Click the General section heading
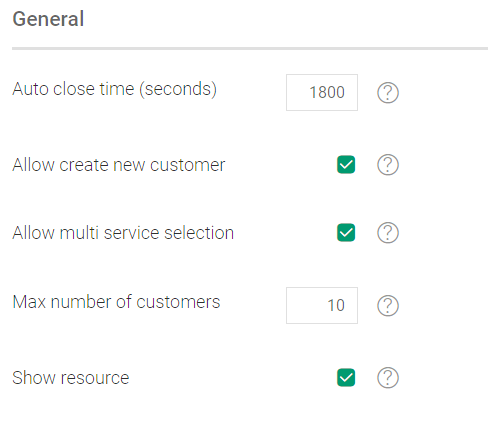The image size is (488, 432). pyautogui.click(x=48, y=19)
